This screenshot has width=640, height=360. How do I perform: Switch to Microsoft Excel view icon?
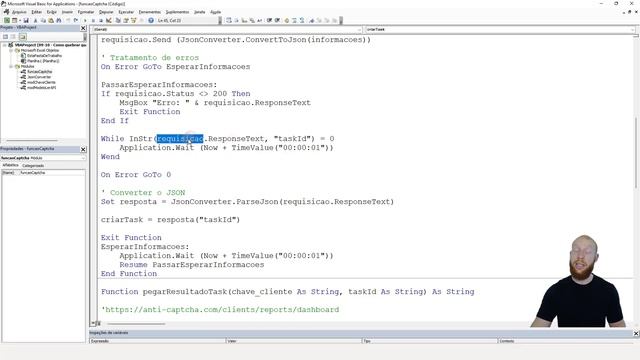click(7, 20)
